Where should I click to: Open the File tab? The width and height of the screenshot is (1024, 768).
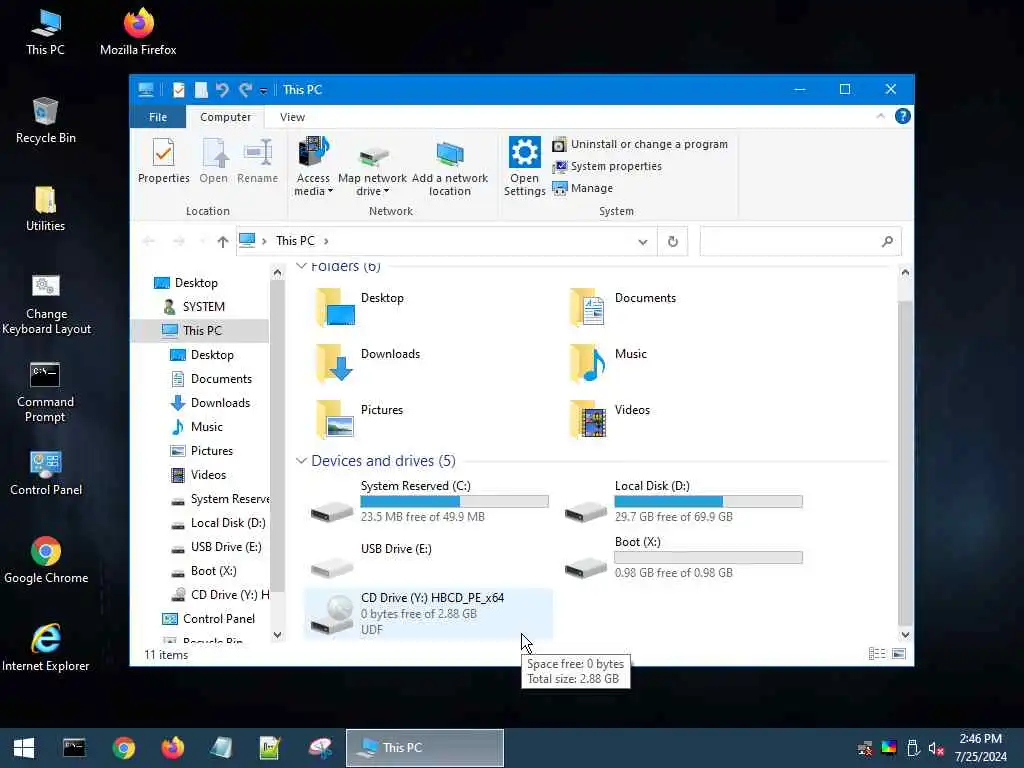click(x=158, y=117)
